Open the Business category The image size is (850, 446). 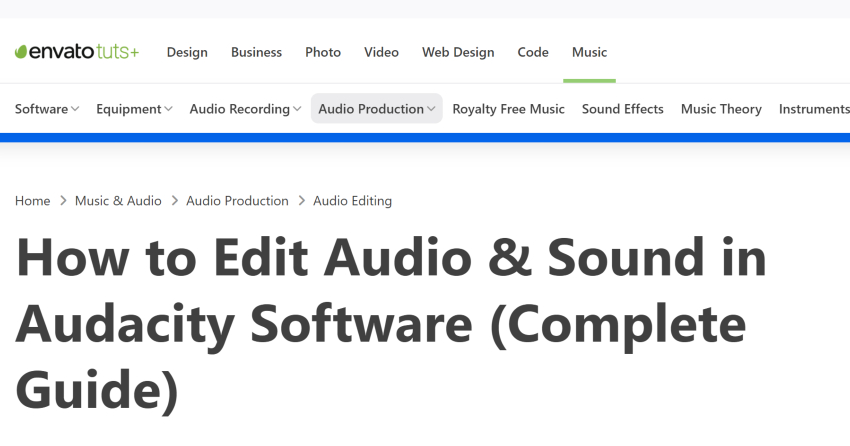pyautogui.click(x=256, y=52)
